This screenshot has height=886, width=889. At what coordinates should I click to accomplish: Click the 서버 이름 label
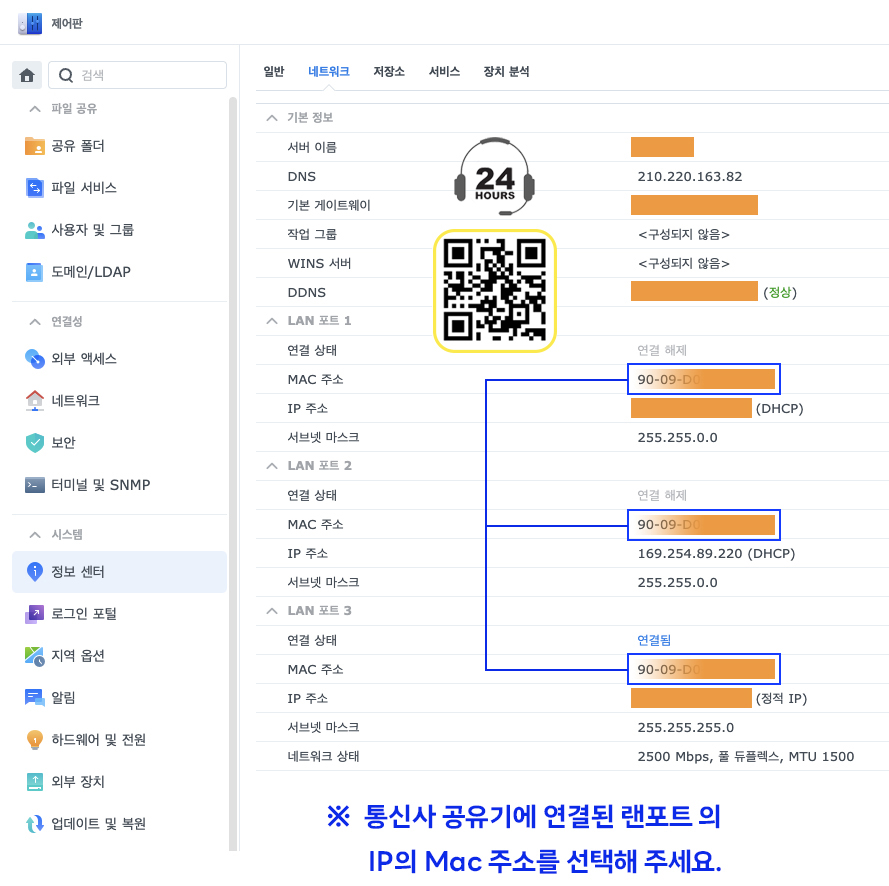point(312,147)
